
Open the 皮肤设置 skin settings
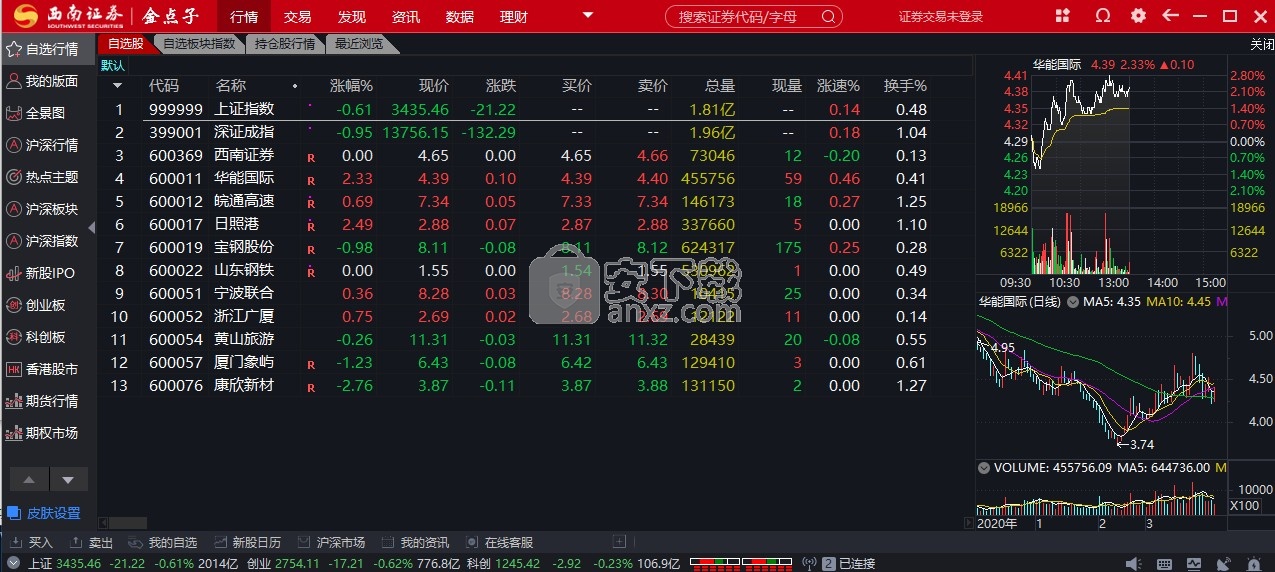(x=44, y=513)
